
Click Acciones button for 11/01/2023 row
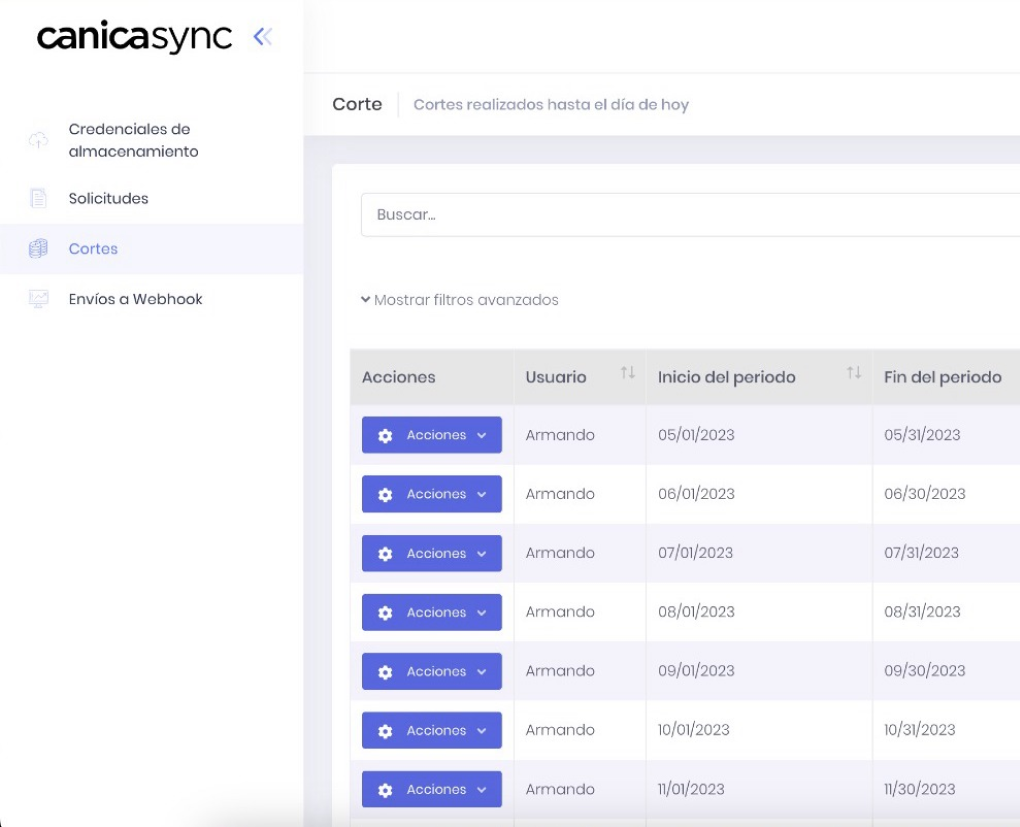tap(431, 790)
